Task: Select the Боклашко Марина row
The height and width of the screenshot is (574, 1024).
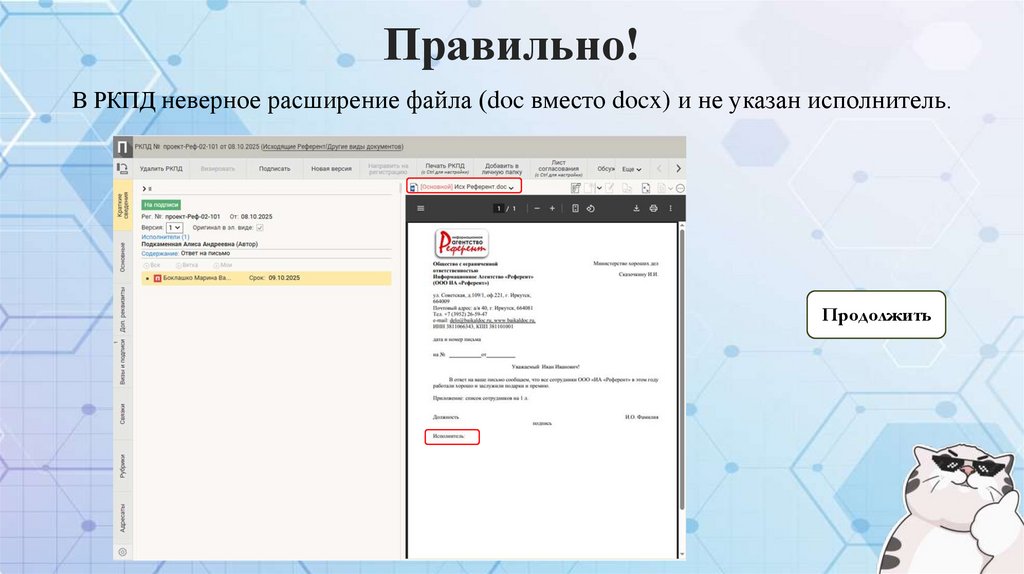Action: tap(266, 278)
